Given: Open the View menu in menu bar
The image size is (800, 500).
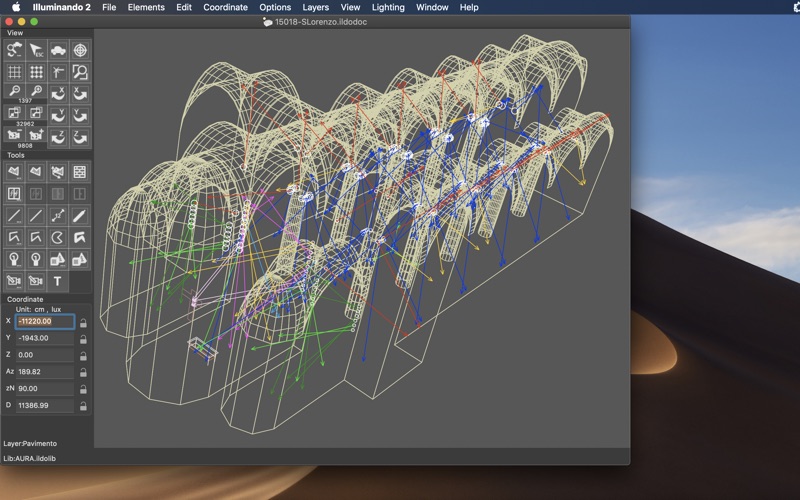Looking at the screenshot, I should (350, 7).
